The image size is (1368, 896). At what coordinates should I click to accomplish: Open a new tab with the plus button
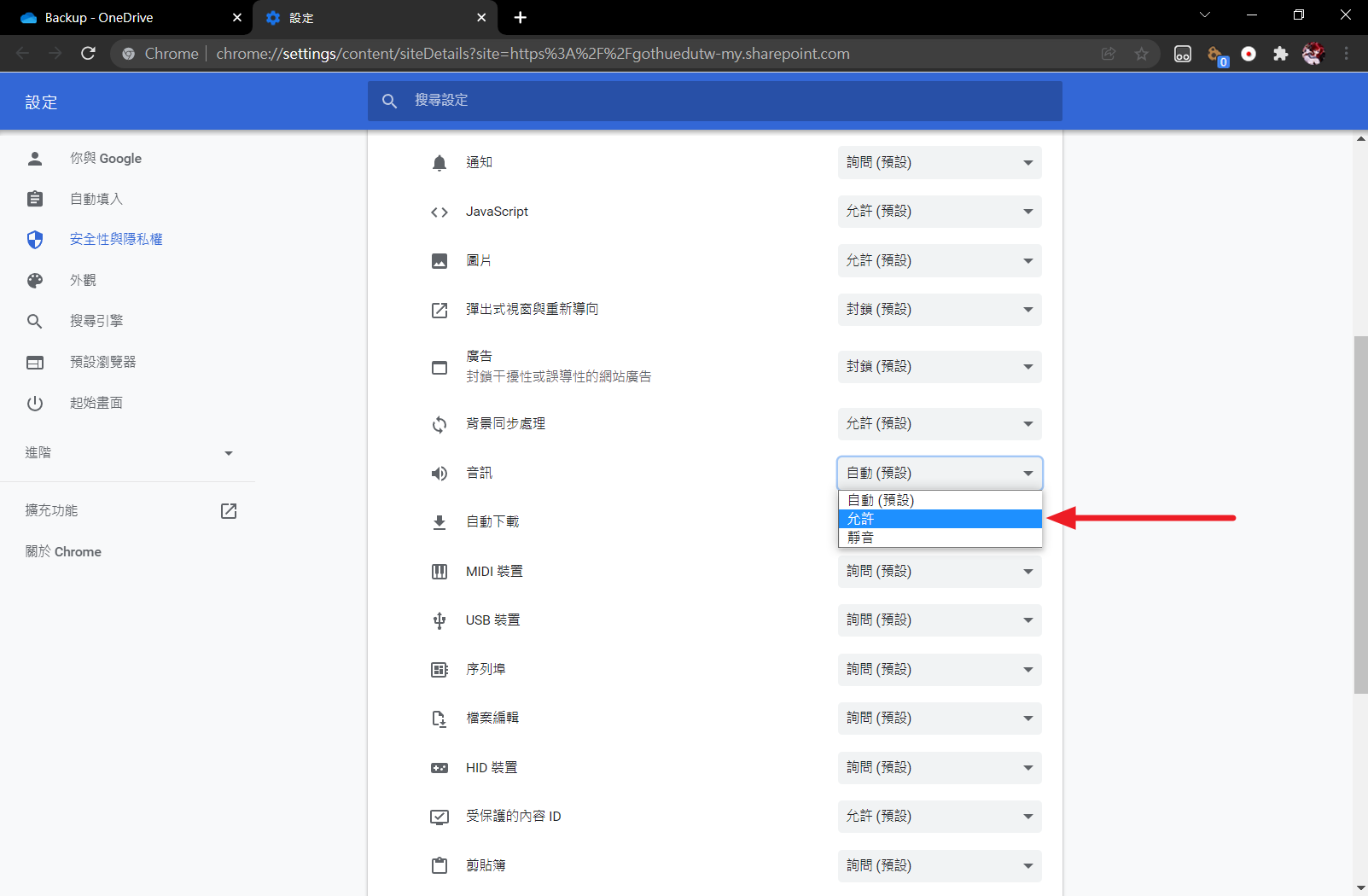point(521,18)
